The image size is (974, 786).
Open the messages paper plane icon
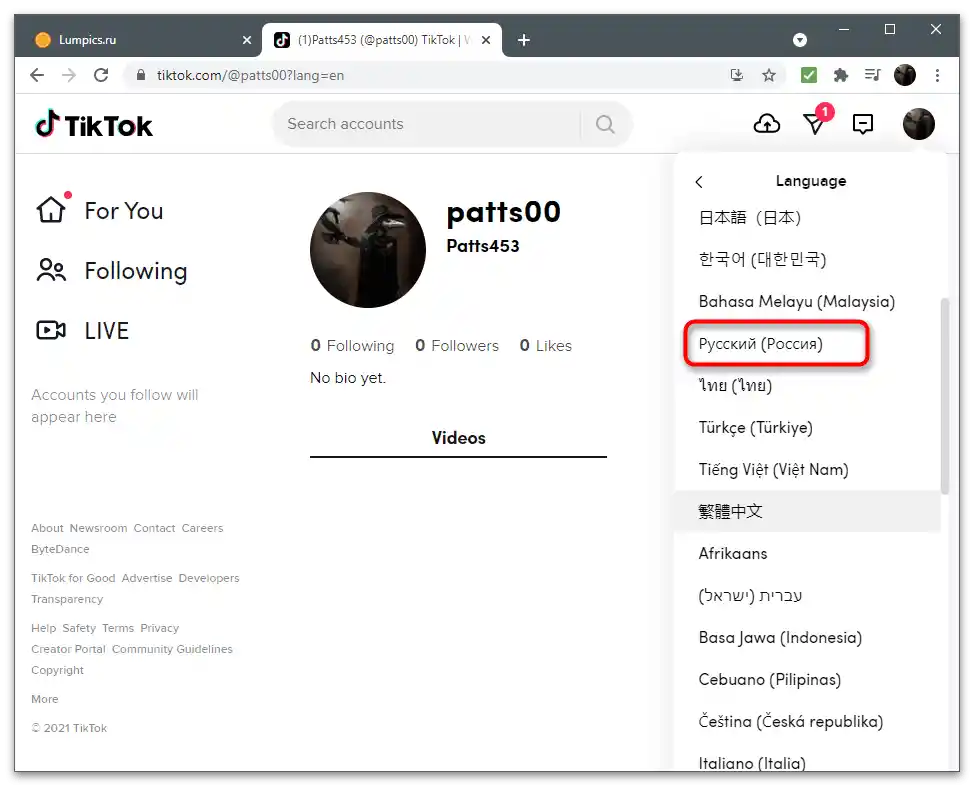coord(814,124)
